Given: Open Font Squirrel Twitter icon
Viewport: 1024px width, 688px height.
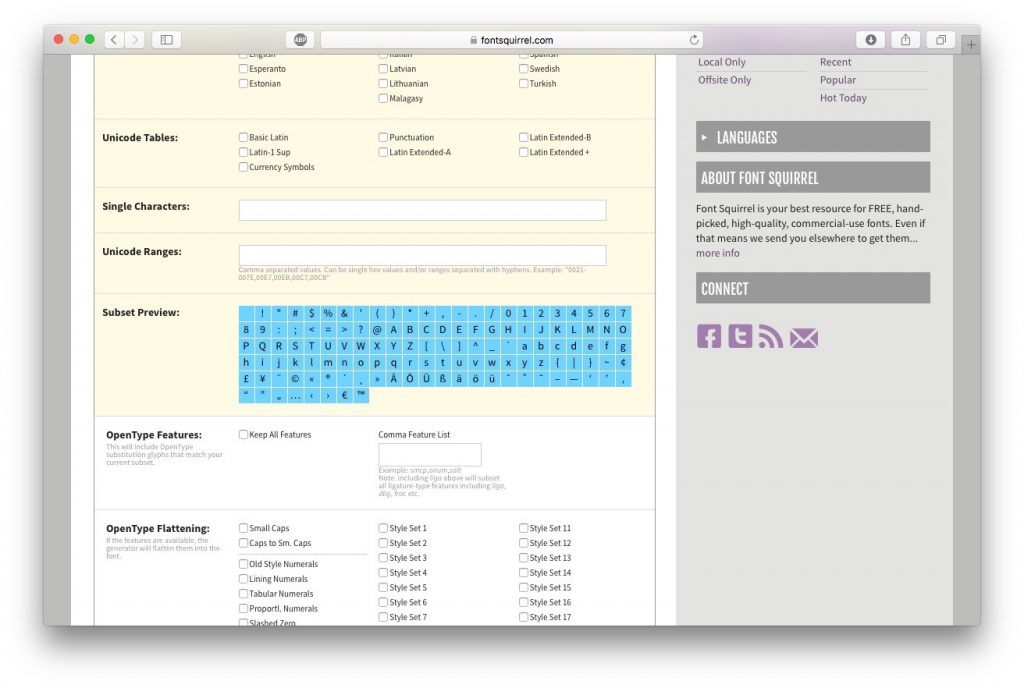Looking at the screenshot, I should pos(740,336).
